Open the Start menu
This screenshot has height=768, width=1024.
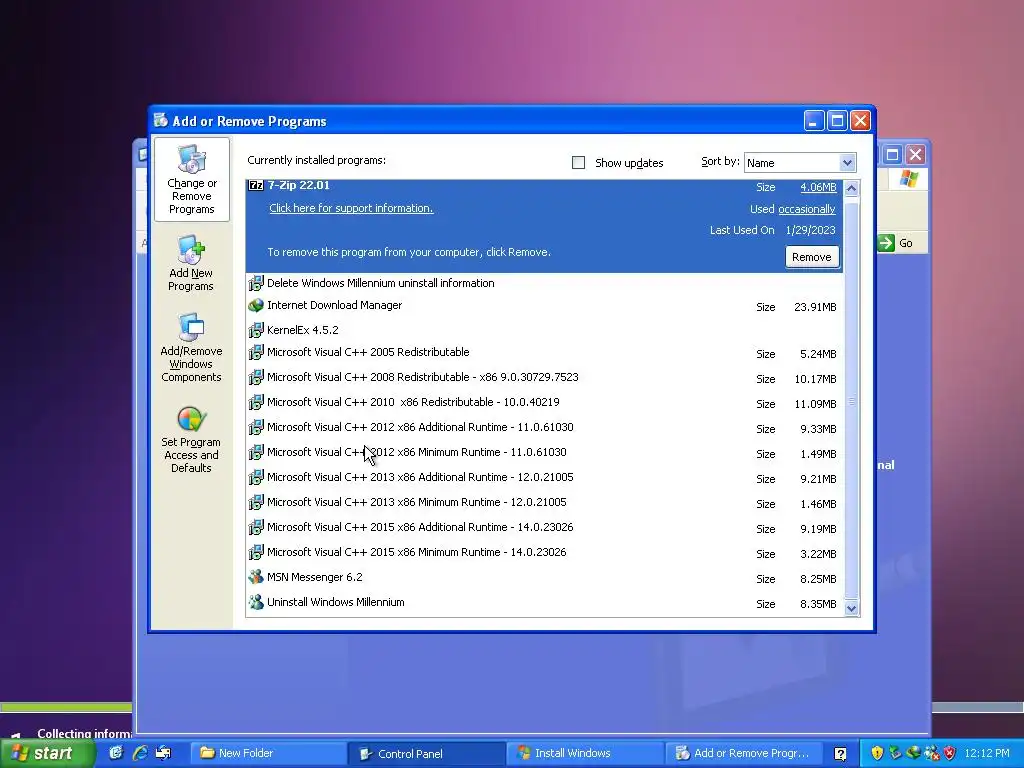tap(46, 753)
